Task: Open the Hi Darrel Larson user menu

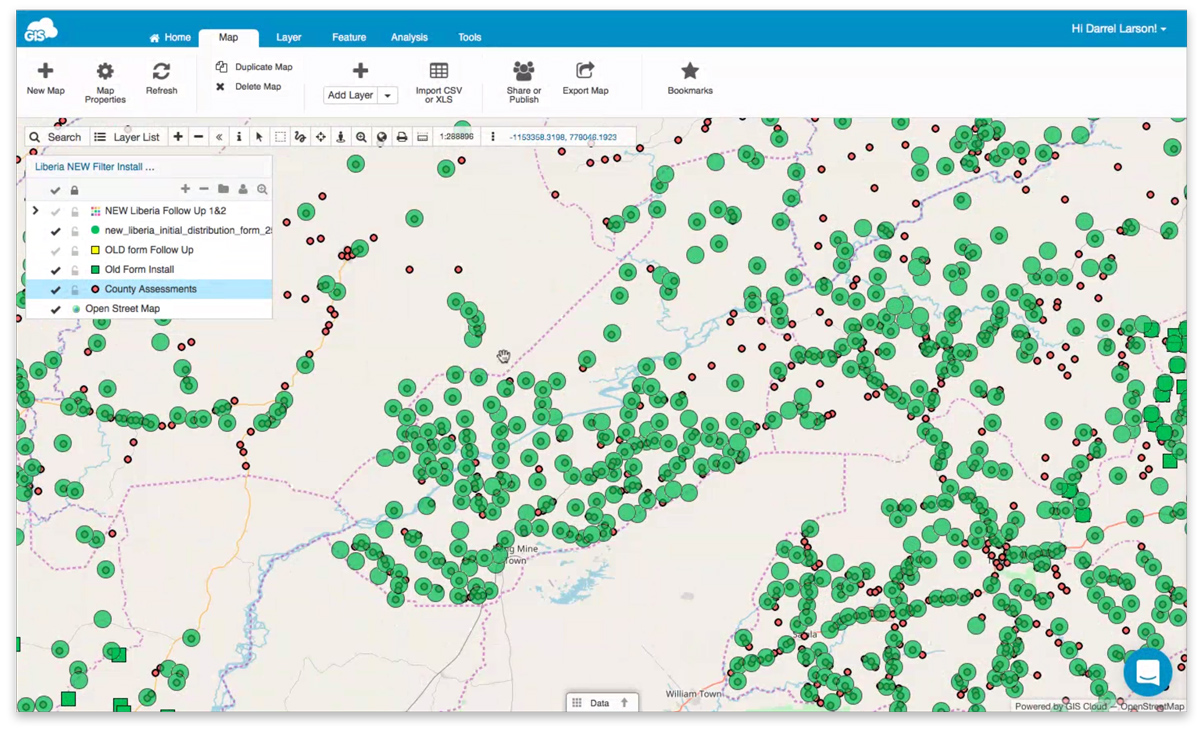Action: pyautogui.click(x=1118, y=29)
